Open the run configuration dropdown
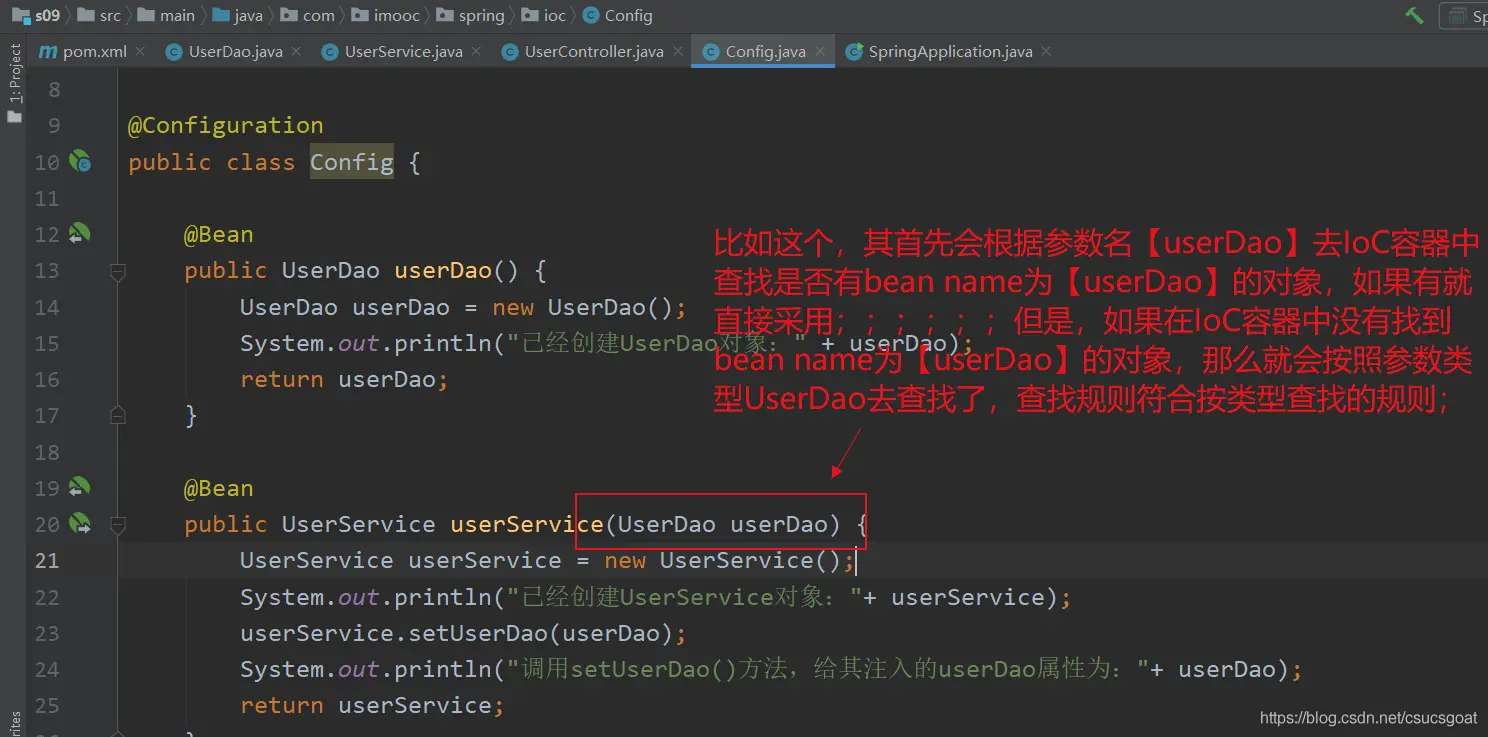The width and height of the screenshot is (1488, 737). [x=1466, y=16]
